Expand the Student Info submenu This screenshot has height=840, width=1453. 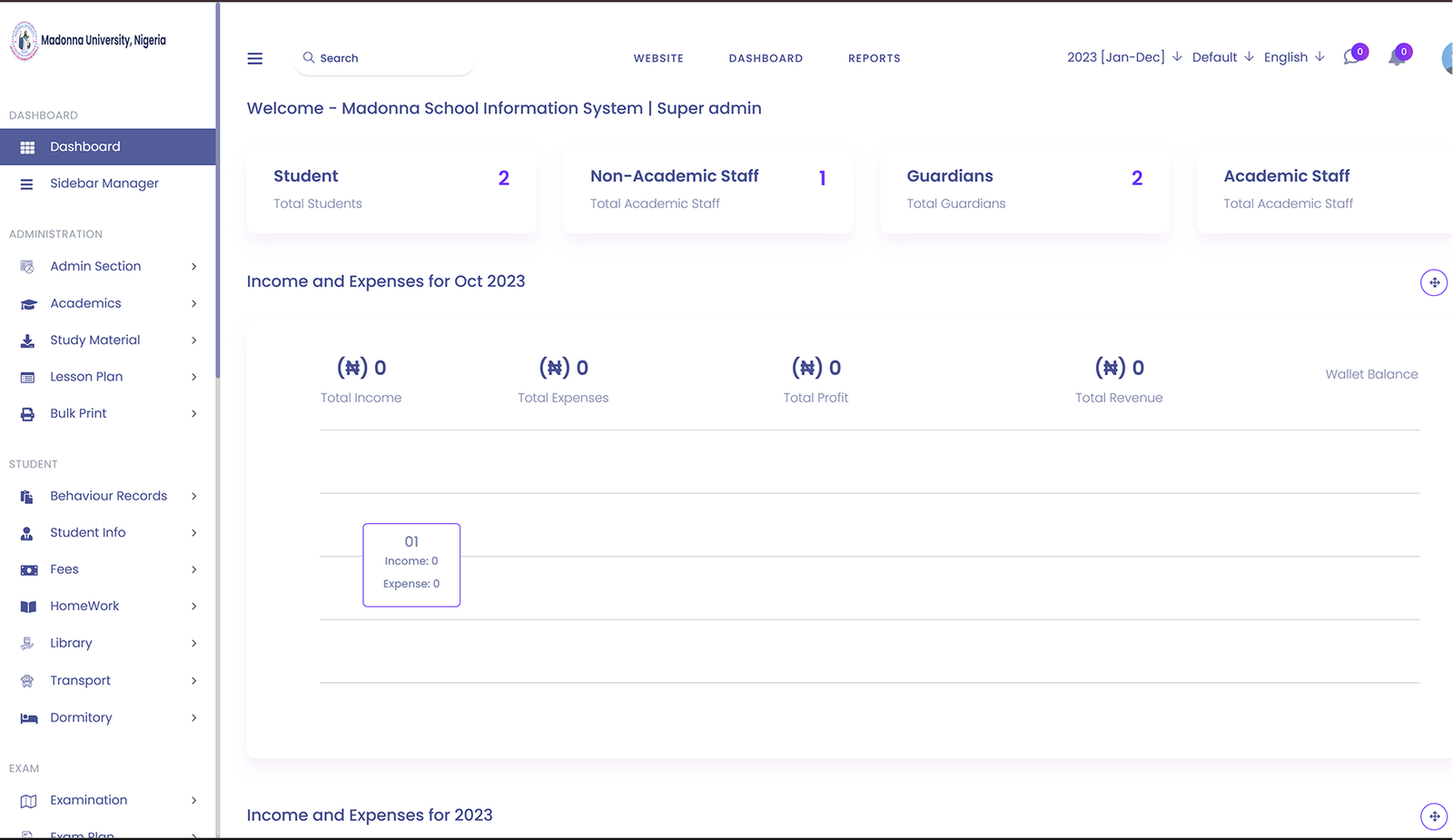[193, 532]
